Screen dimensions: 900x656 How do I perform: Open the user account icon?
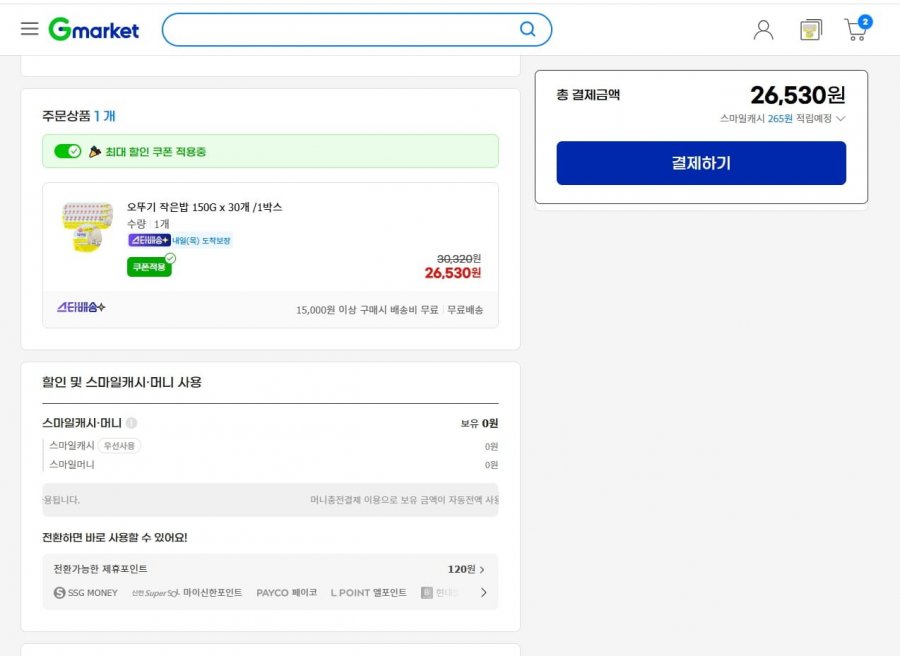(x=763, y=30)
